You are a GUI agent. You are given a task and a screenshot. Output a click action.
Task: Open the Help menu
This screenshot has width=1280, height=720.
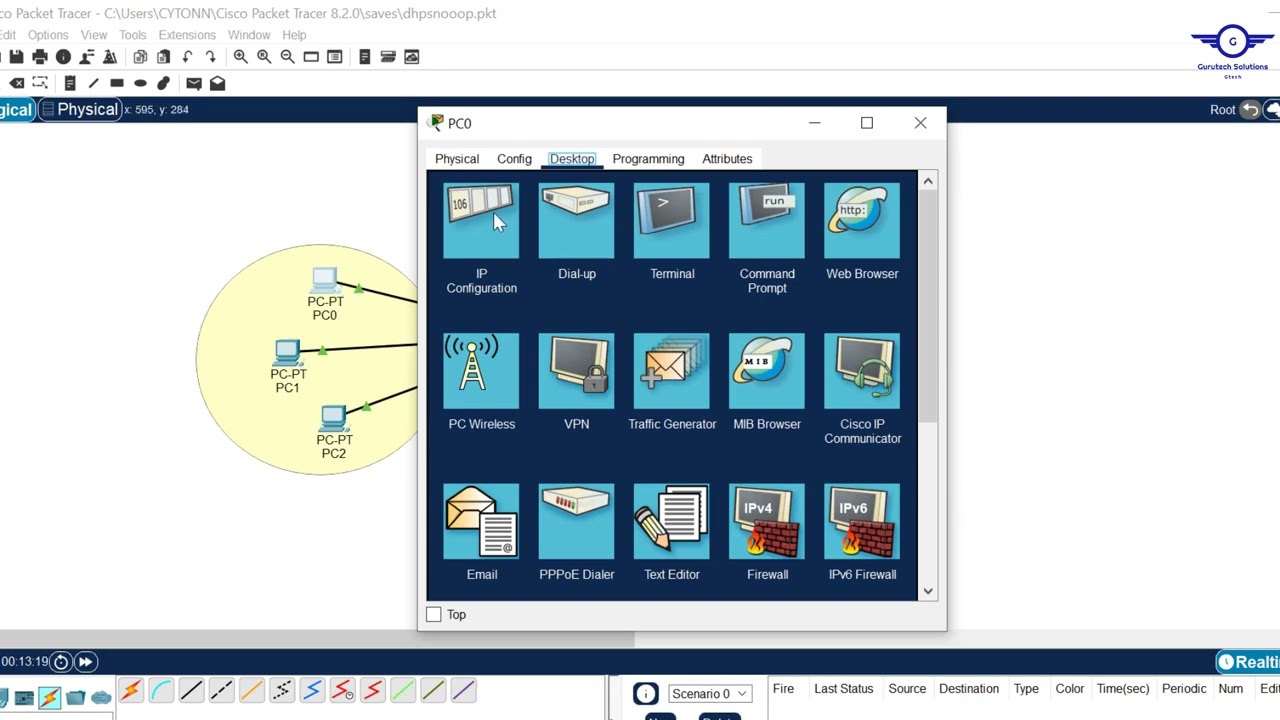[x=294, y=35]
